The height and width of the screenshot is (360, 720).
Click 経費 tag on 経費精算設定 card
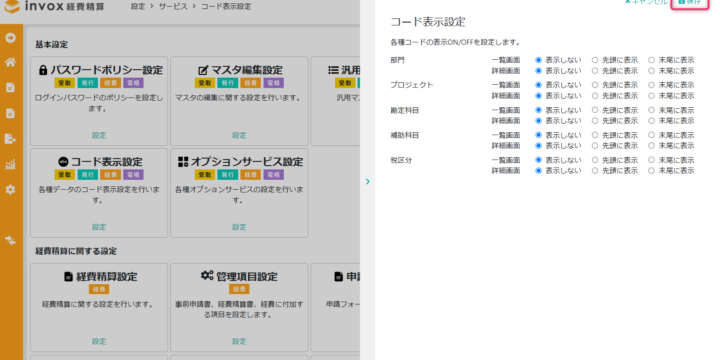click(x=99, y=289)
